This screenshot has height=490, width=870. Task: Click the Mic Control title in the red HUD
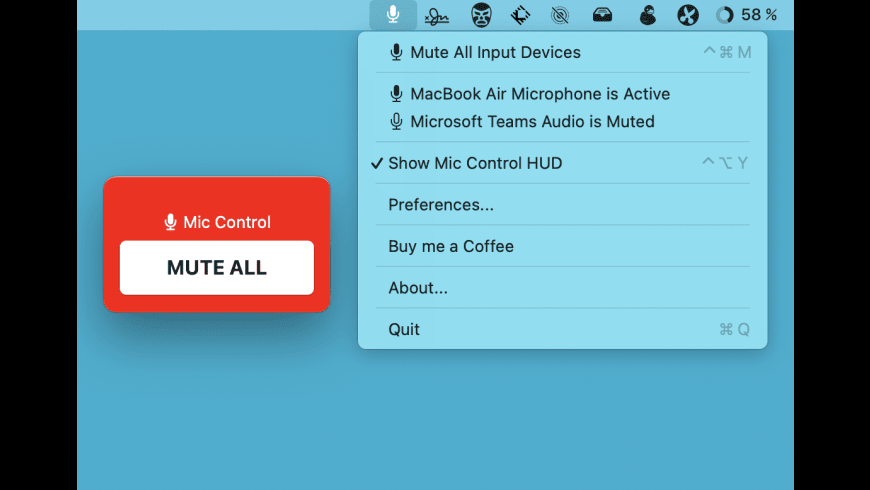(x=227, y=222)
